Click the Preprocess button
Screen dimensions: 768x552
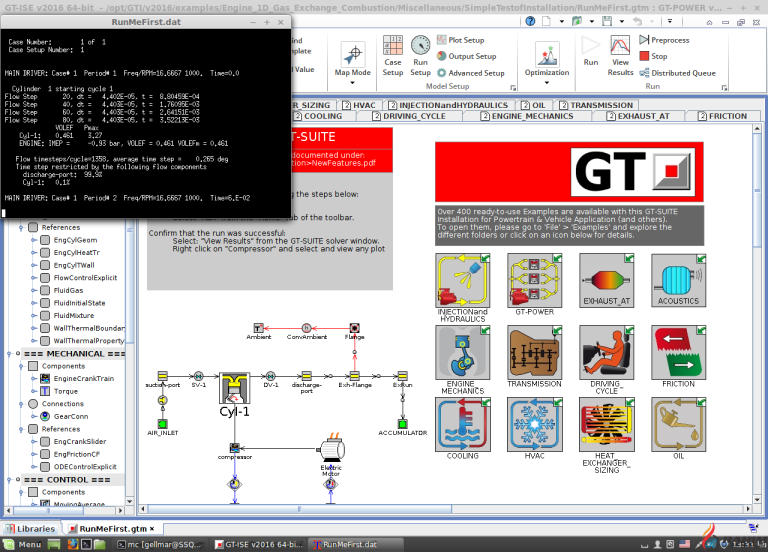[664, 40]
